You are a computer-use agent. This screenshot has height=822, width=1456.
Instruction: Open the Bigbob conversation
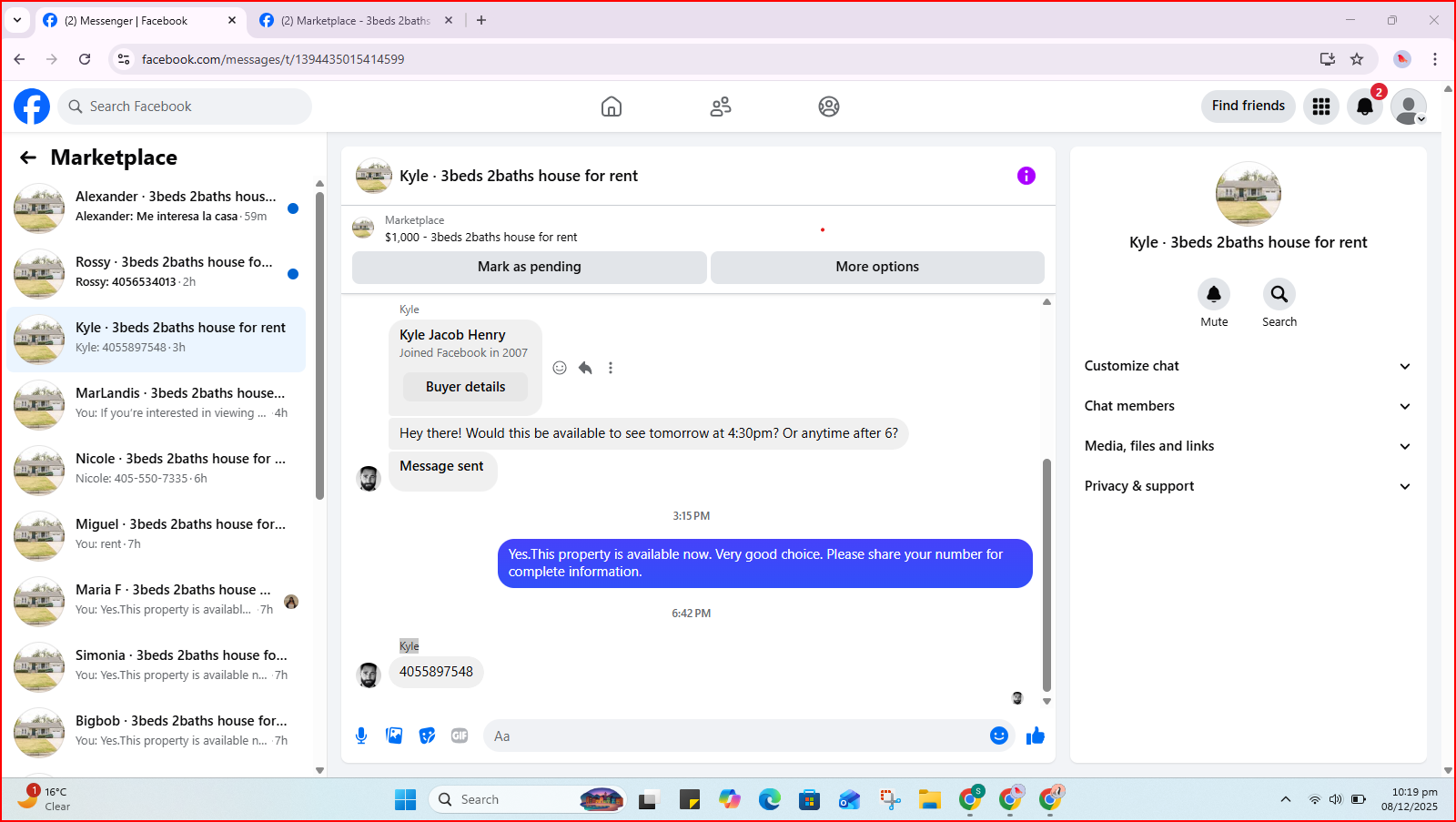click(x=157, y=733)
